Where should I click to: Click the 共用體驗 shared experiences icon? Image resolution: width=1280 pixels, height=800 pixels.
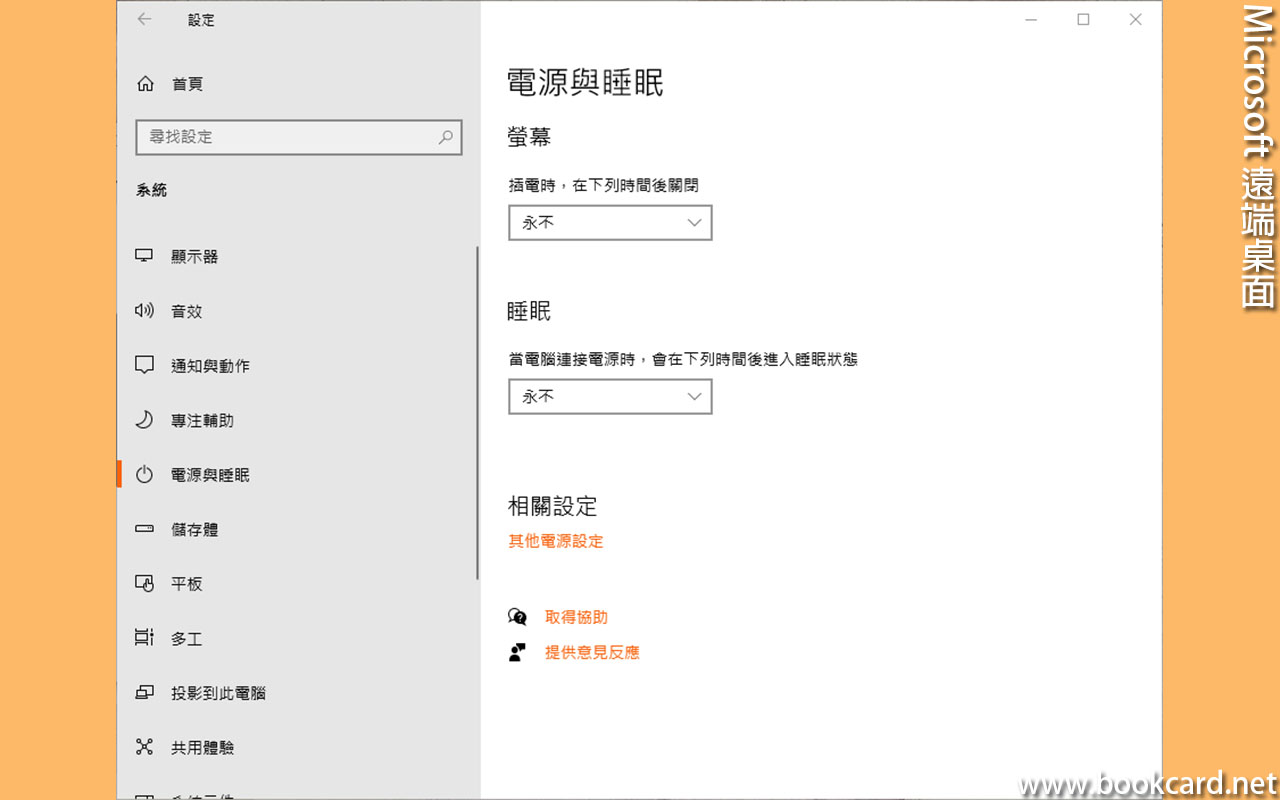click(x=144, y=747)
